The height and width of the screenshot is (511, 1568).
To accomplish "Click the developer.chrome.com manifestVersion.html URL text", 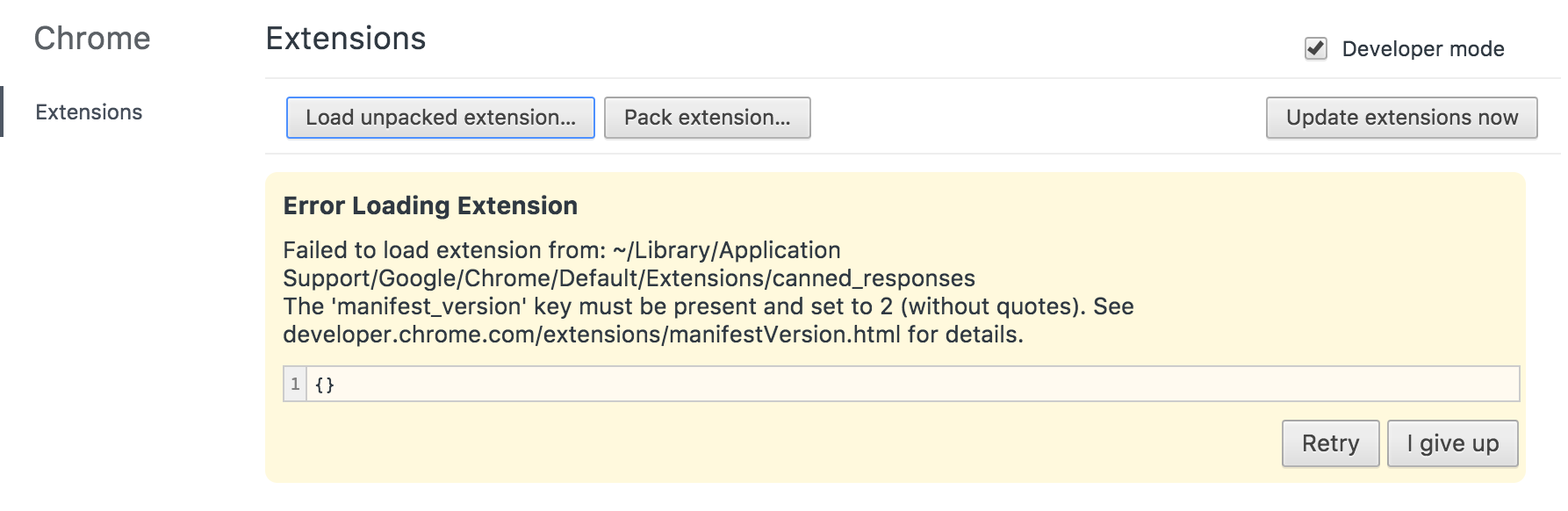I will (592, 335).
